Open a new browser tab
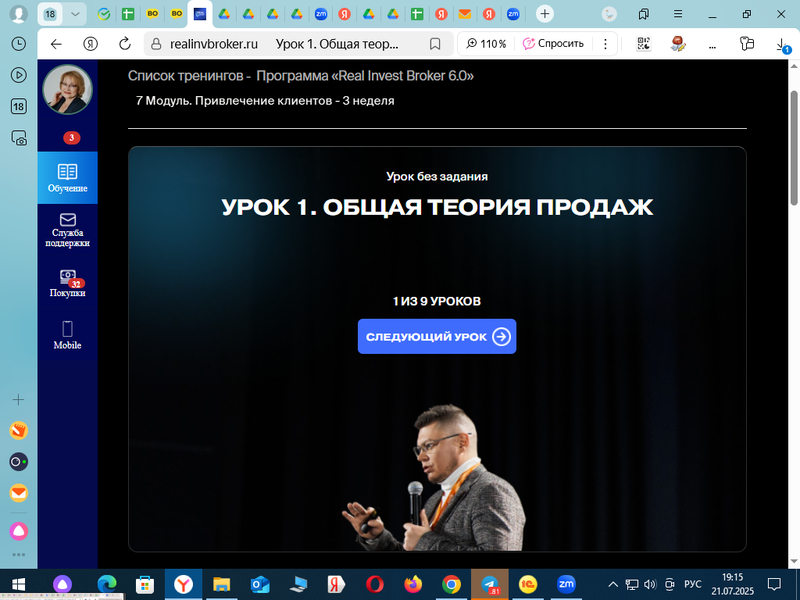The image size is (800, 600). click(x=544, y=14)
